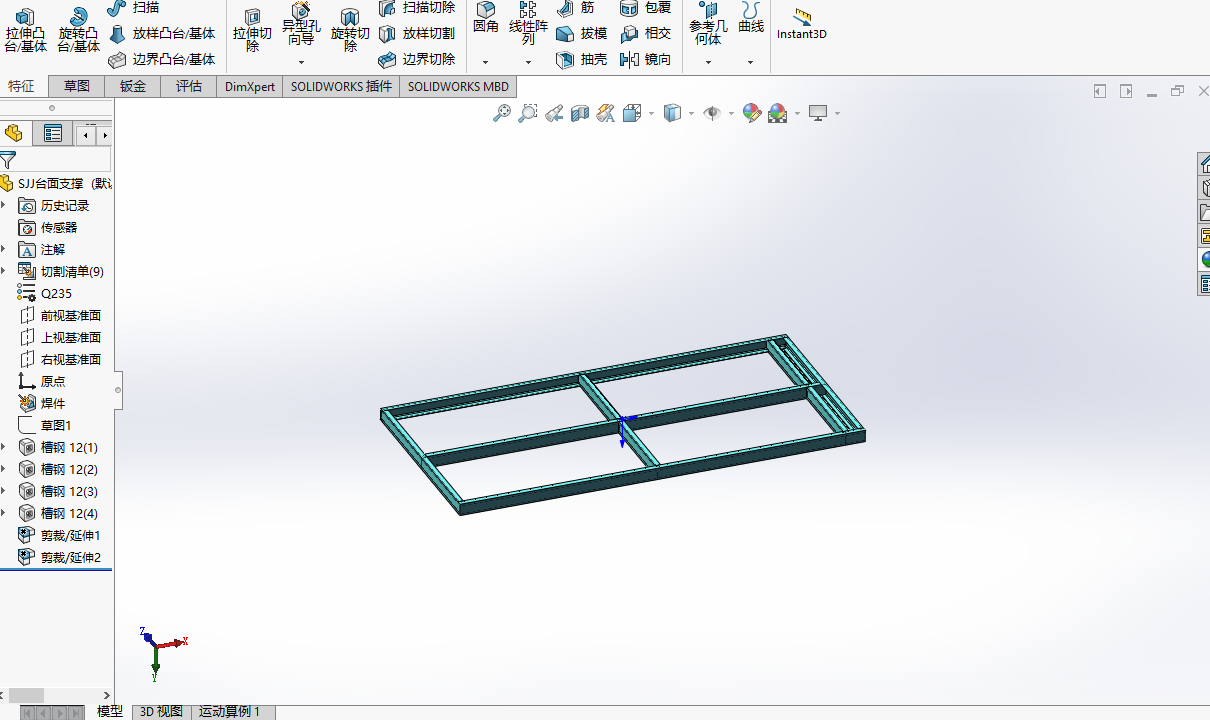Expand dropdown under 异型孔向导
Screen dimensions: 1210x720
click(301, 62)
